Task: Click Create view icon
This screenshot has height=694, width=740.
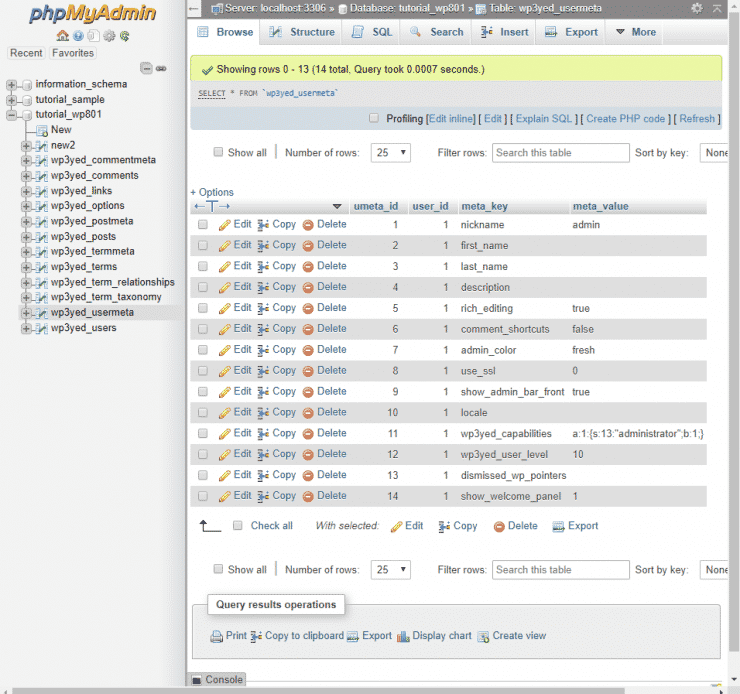Action: (x=483, y=636)
